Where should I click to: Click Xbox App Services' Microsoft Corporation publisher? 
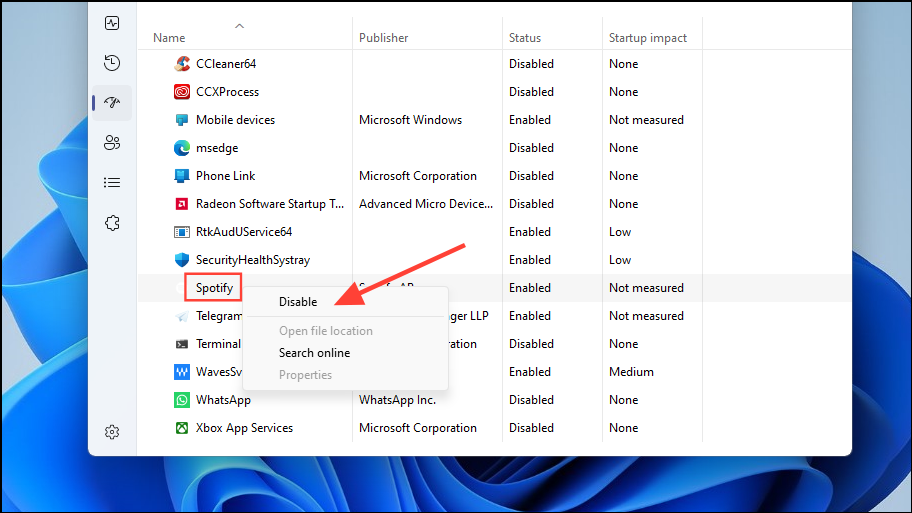point(418,428)
